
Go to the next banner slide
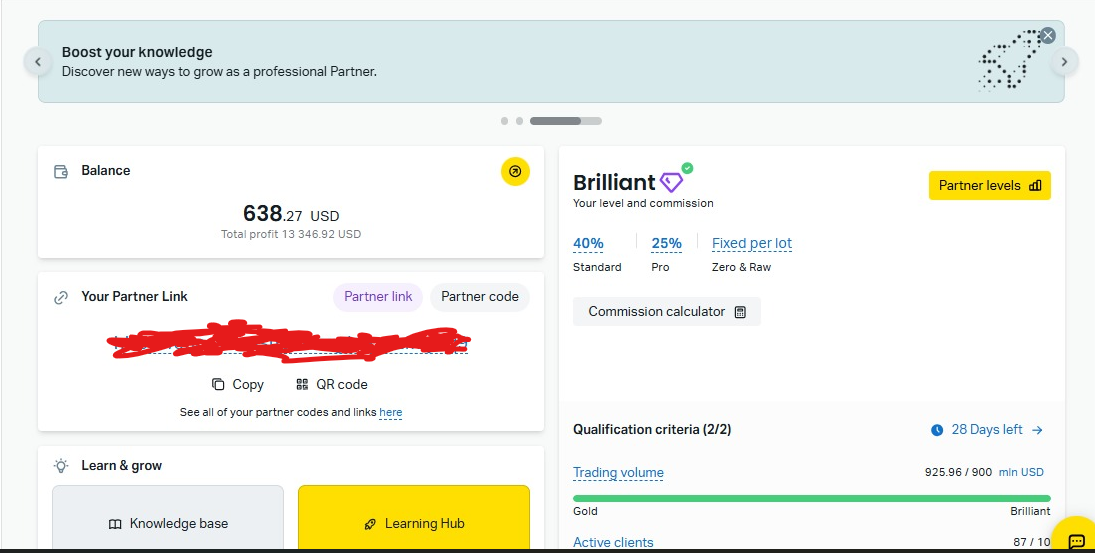pos(1064,62)
